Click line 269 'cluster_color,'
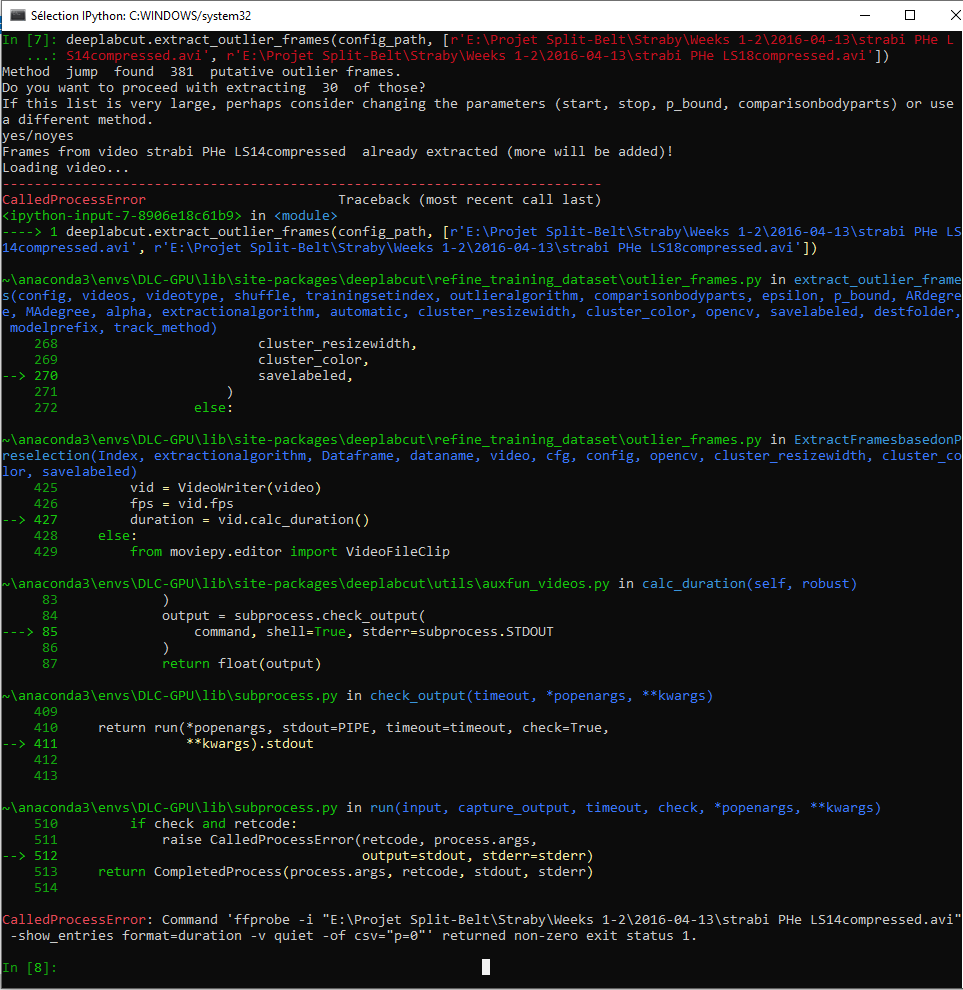This screenshot has width=963, height=990. click(x=201, y=360)
